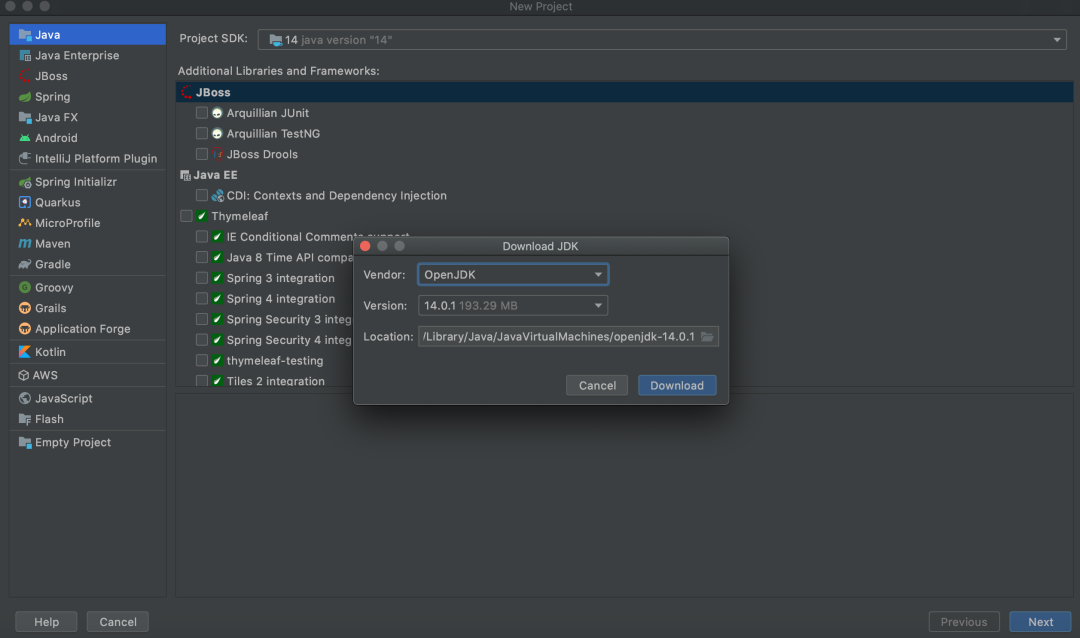Screen dimensions: 1080x638
Task: Open the Project SDK dropdown
Action: click(1055, 39)
